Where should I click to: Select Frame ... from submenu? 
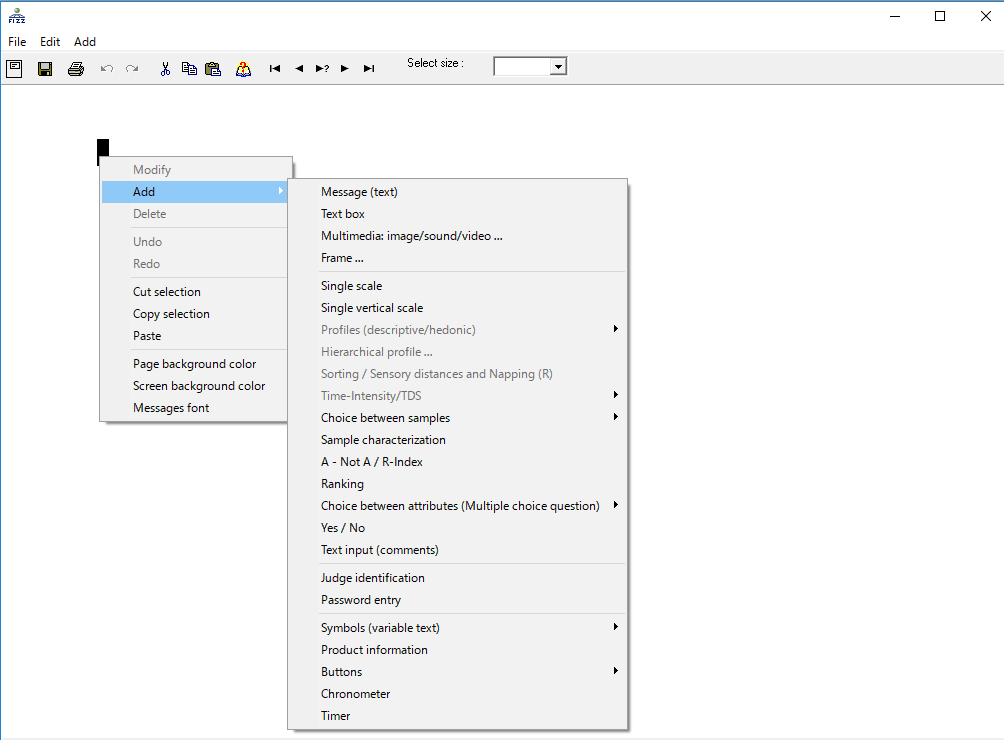(457, 258)
